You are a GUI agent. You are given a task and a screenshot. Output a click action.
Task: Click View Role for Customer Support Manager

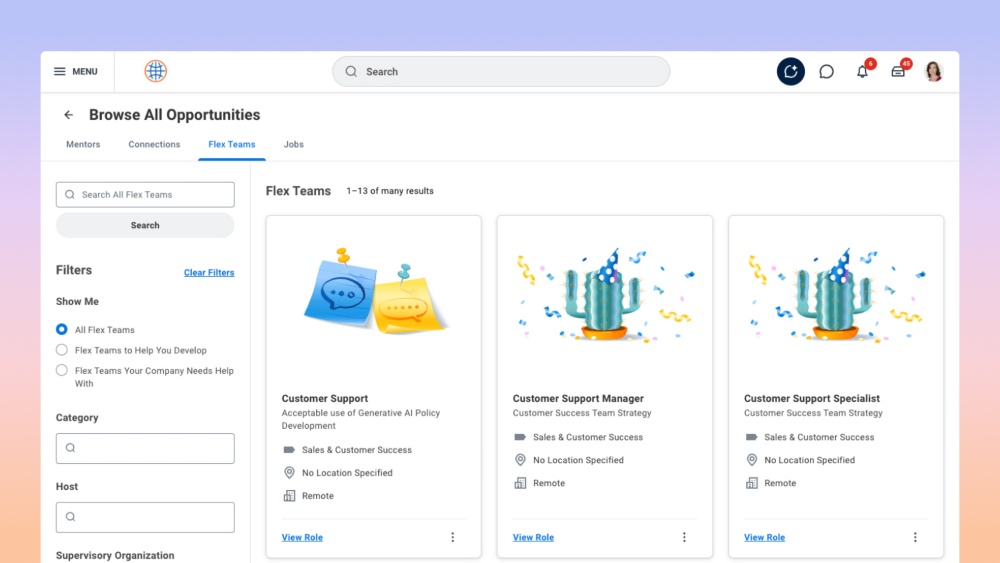(533, 537)
